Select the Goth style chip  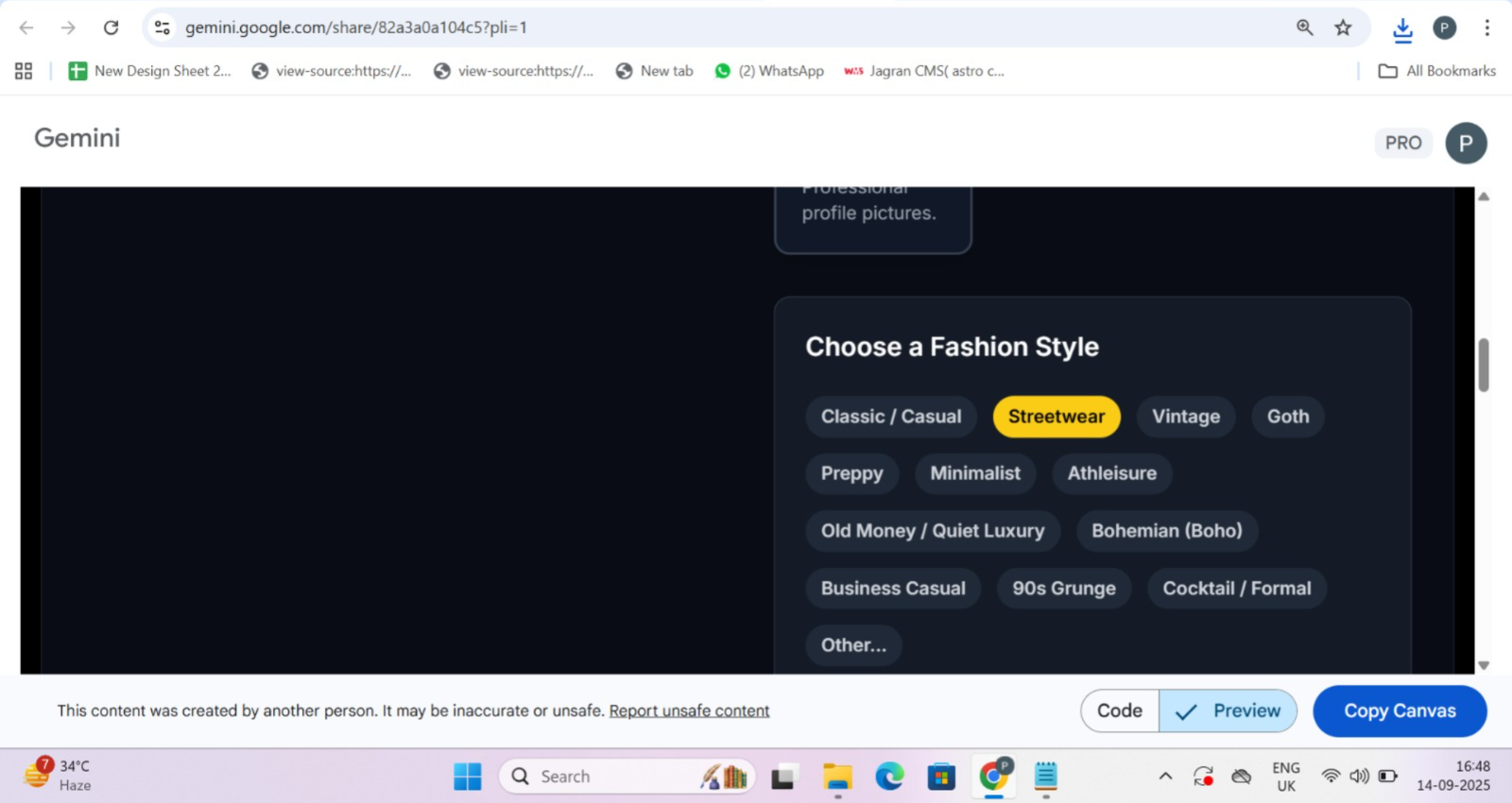pos(1288,417)
